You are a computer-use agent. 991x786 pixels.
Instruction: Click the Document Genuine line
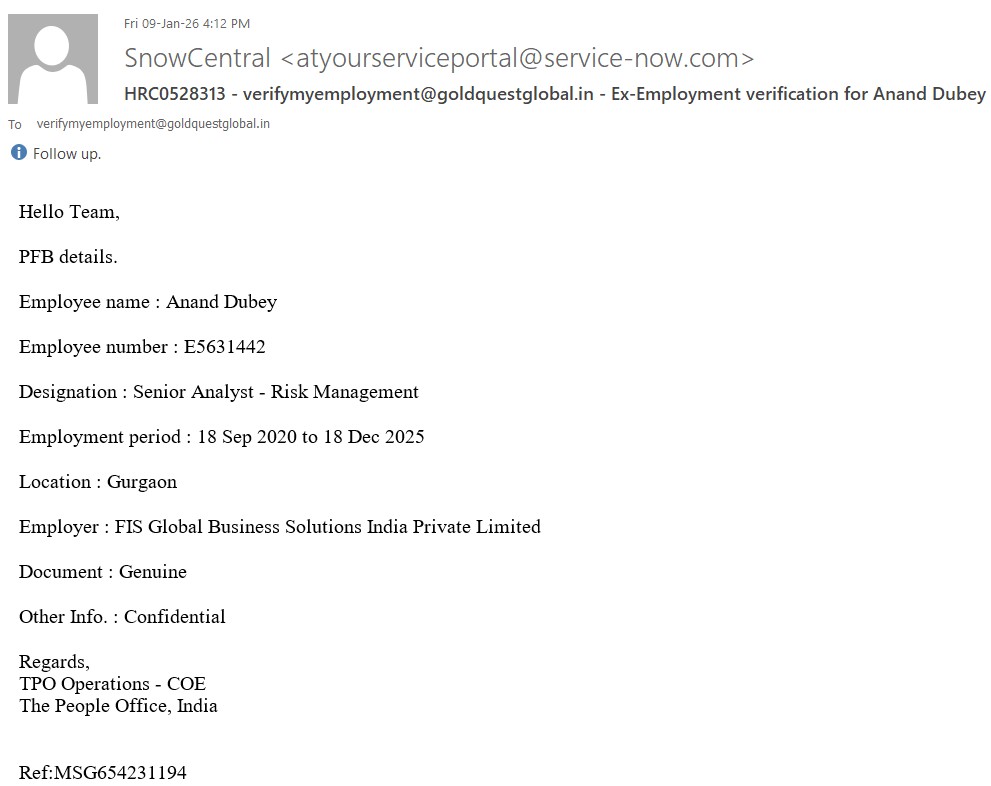(103, 572)
